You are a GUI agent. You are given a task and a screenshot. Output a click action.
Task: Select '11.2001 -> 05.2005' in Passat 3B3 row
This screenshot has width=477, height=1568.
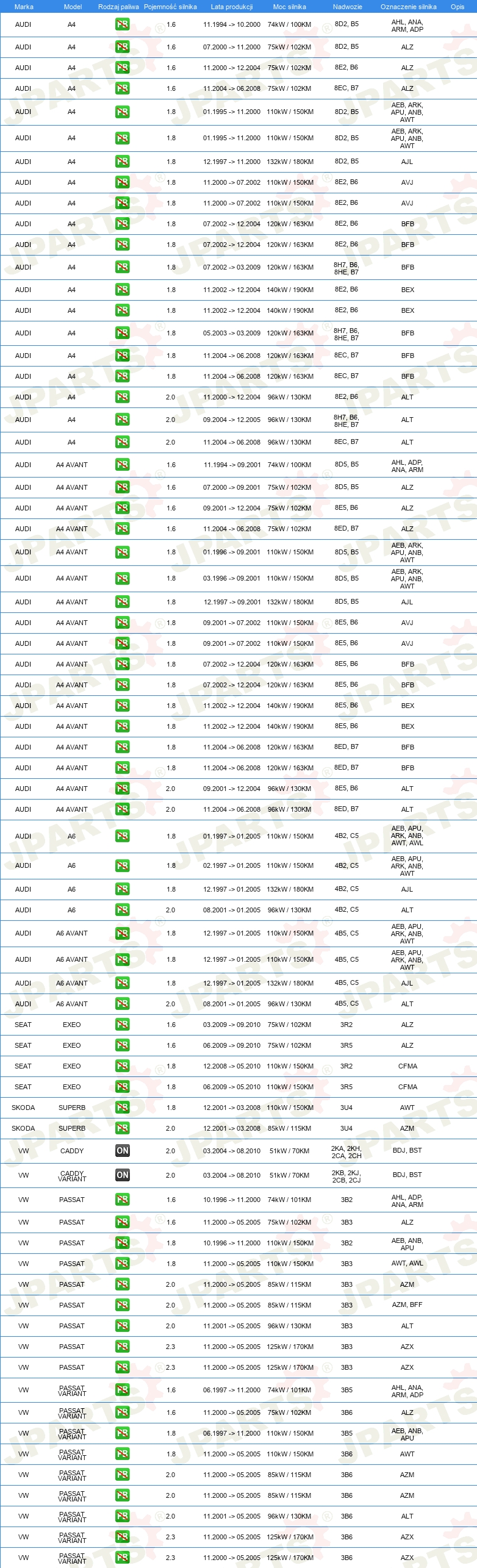(232, 1326)
